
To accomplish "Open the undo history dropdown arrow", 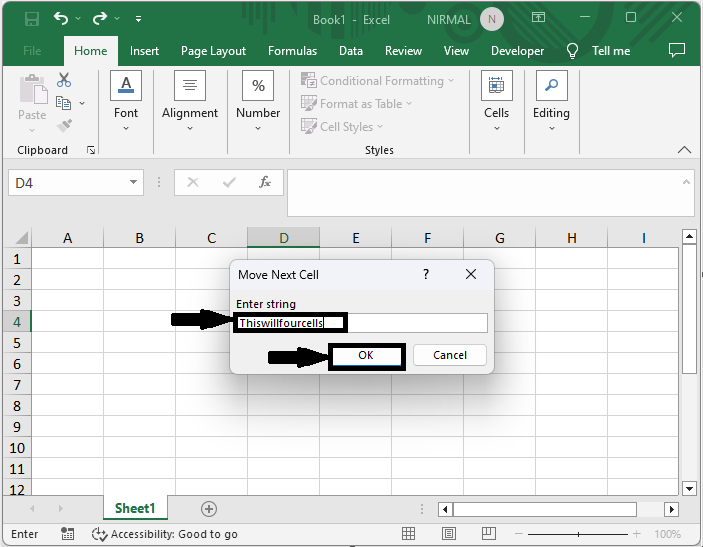I will point(78,18).
